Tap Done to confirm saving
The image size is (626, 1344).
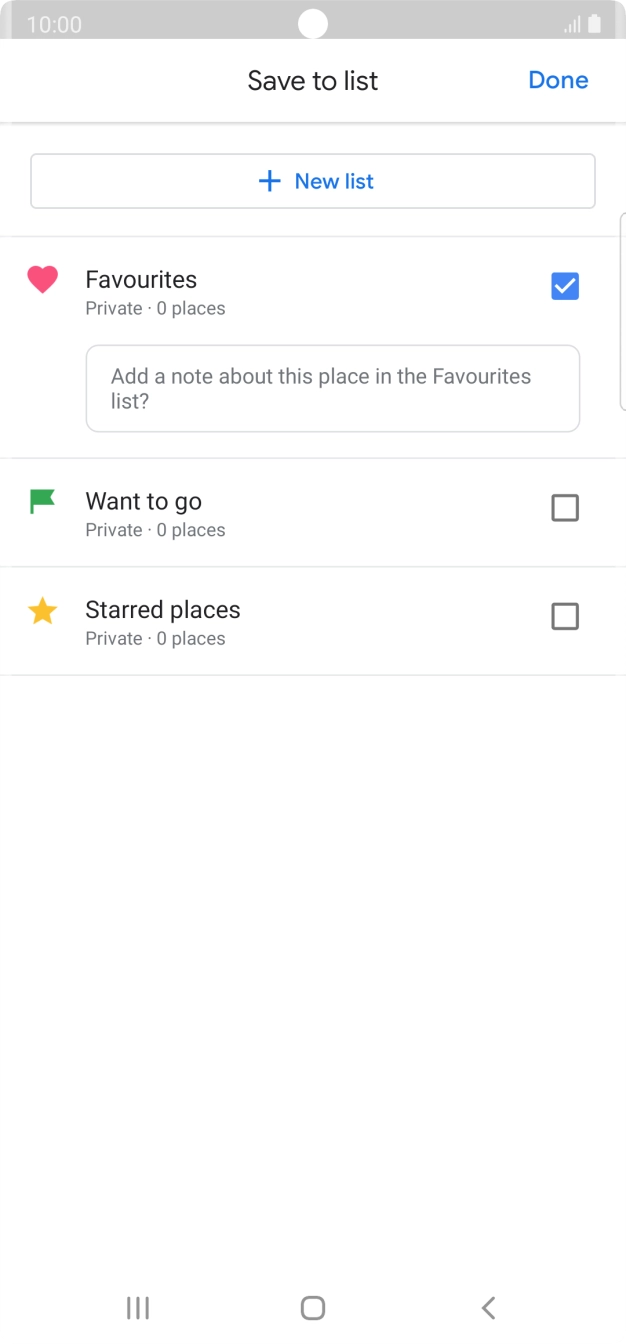coord(558,80)
